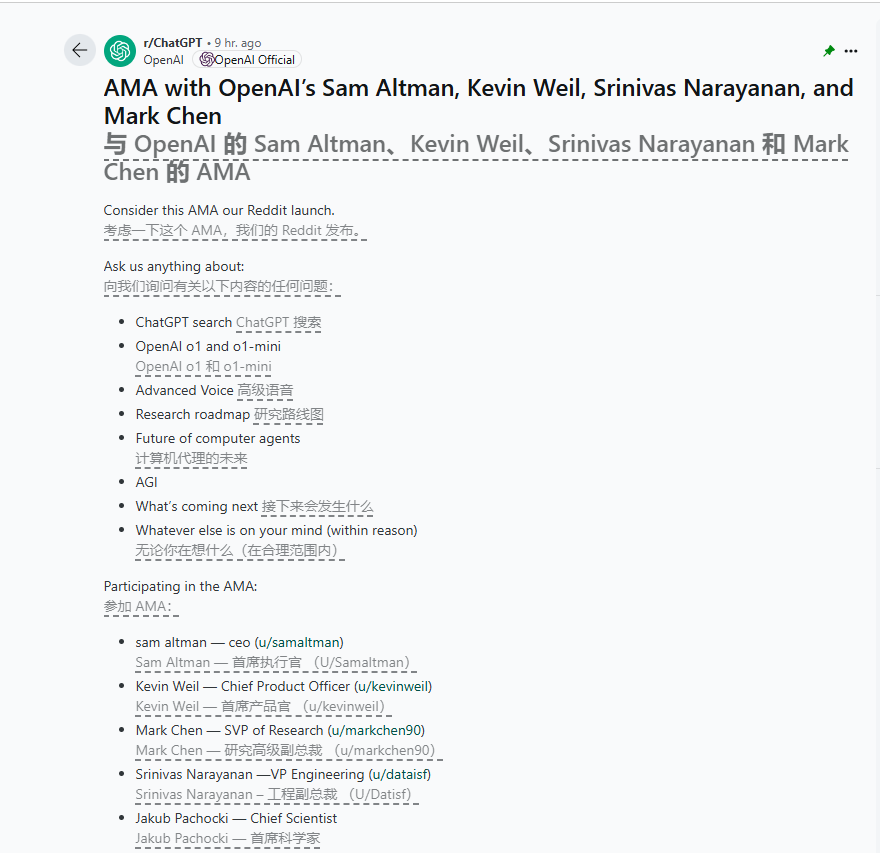Image resolution: width=880 pixels, height=853 pixels.
Task: Click the "Jakub Pachocki — Chief Scientist" line
Action: click(236, 818)
